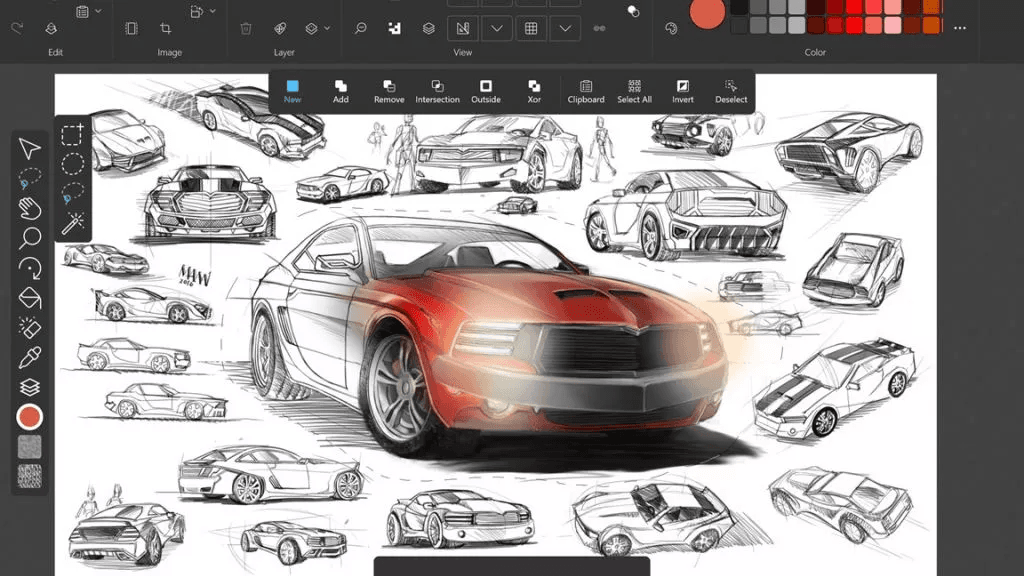Viewport: 1024px width, 576px height.
Task: Open the three-dot more options menu
Action: (960, 29)
